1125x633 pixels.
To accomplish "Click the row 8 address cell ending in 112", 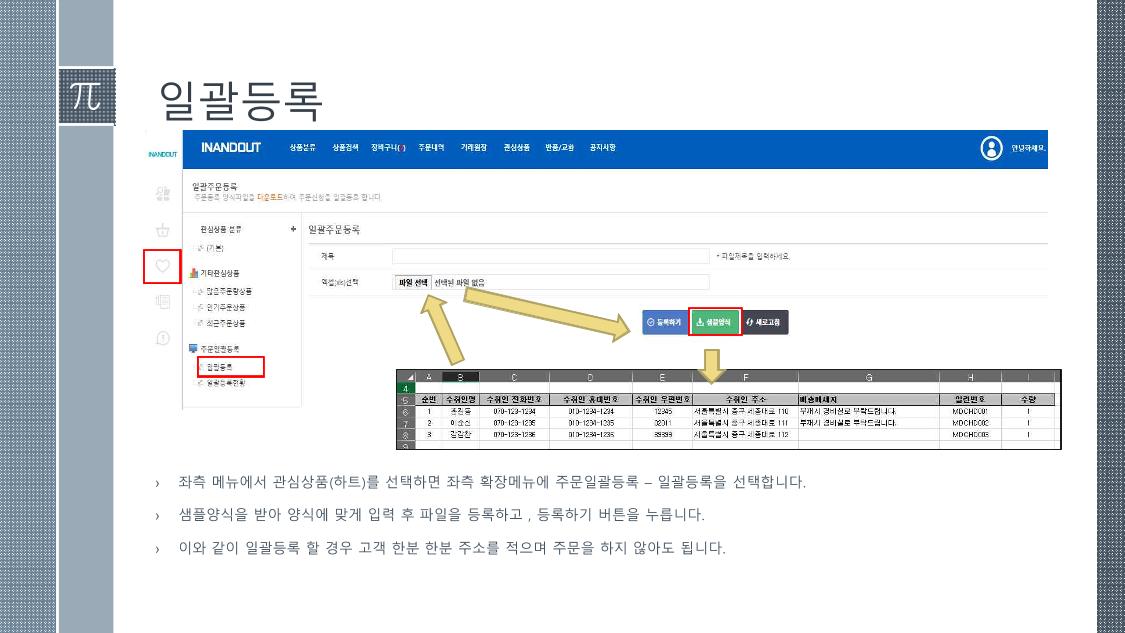I will [745, 435].
